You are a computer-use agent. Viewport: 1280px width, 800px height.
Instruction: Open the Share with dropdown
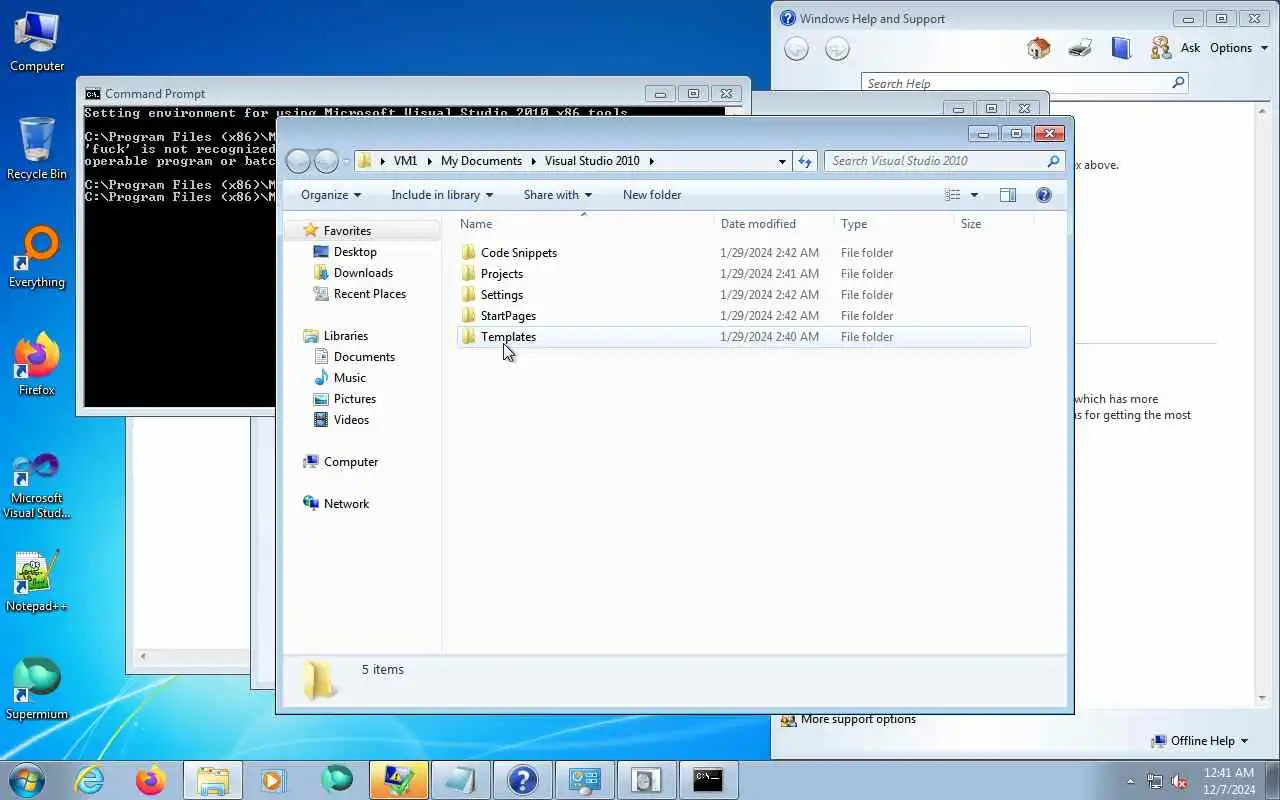coord(558,195)
